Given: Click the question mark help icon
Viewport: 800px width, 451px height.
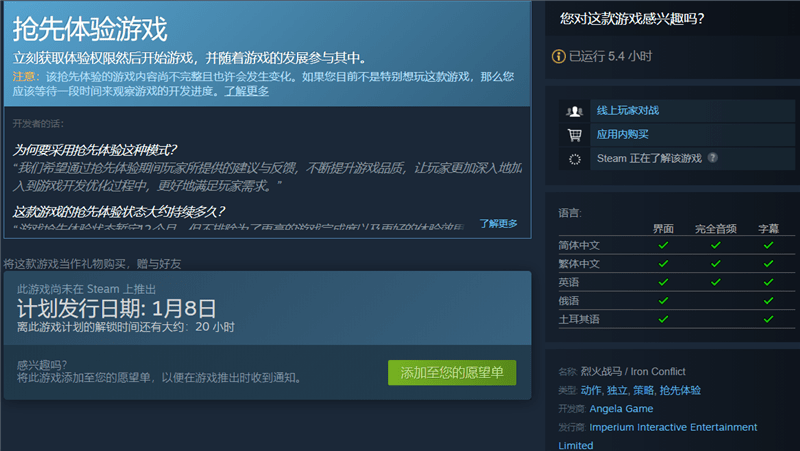Looking at the screenshot, I should click(713, 158).
